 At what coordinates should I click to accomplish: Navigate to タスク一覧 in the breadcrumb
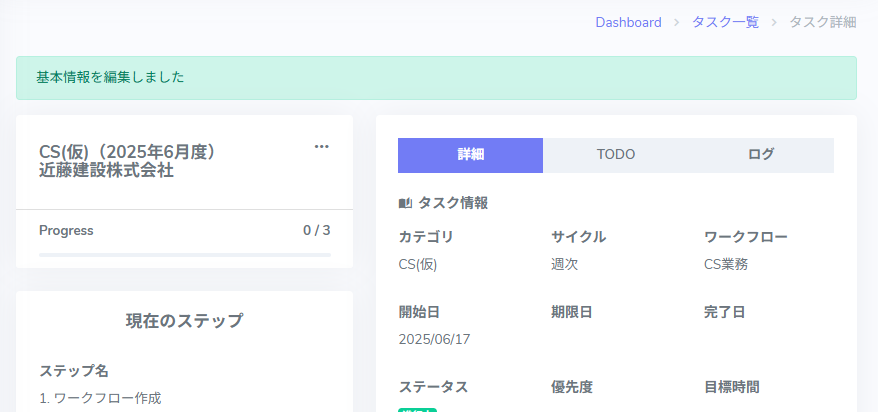[x=725, y=22]
